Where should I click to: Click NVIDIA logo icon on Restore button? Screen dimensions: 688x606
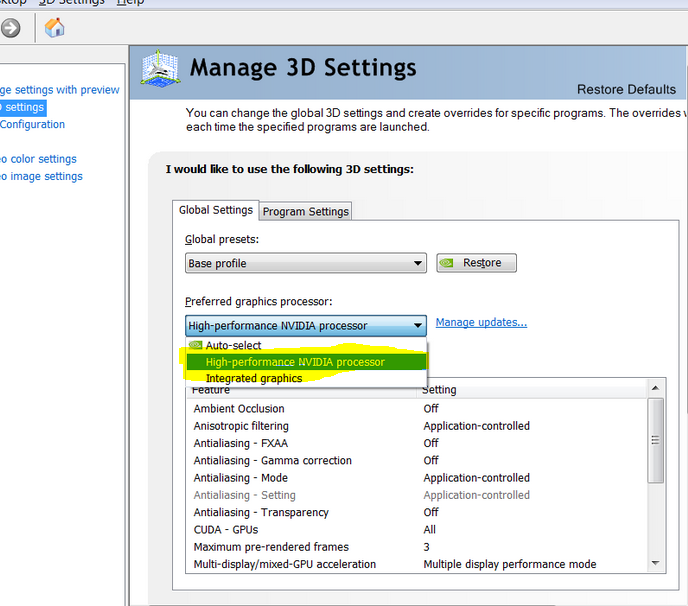tap(447, 263)
